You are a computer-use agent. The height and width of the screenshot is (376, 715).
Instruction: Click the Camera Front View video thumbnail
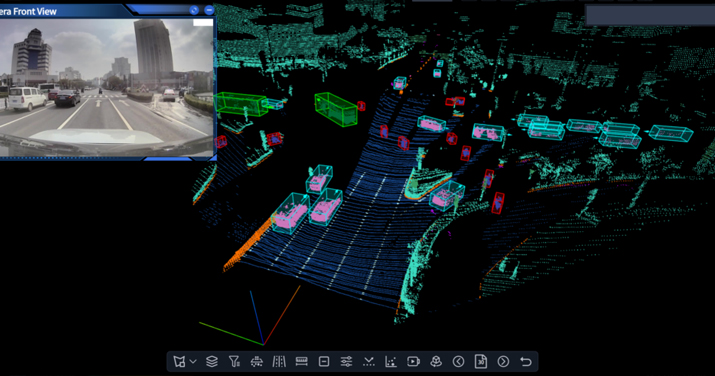pyautogui.click(x=106, y=88)
